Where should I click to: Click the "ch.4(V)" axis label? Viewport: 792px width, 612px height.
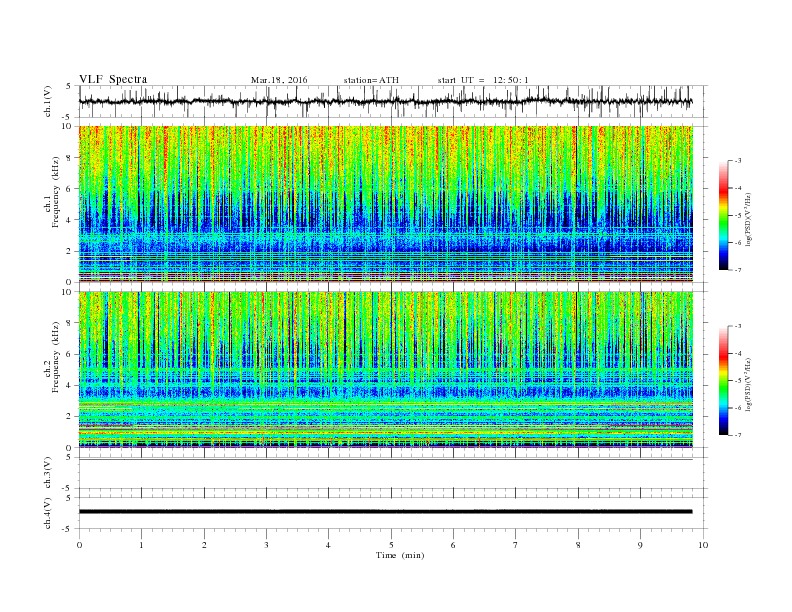pyautogui.click(x=47, y=514)
